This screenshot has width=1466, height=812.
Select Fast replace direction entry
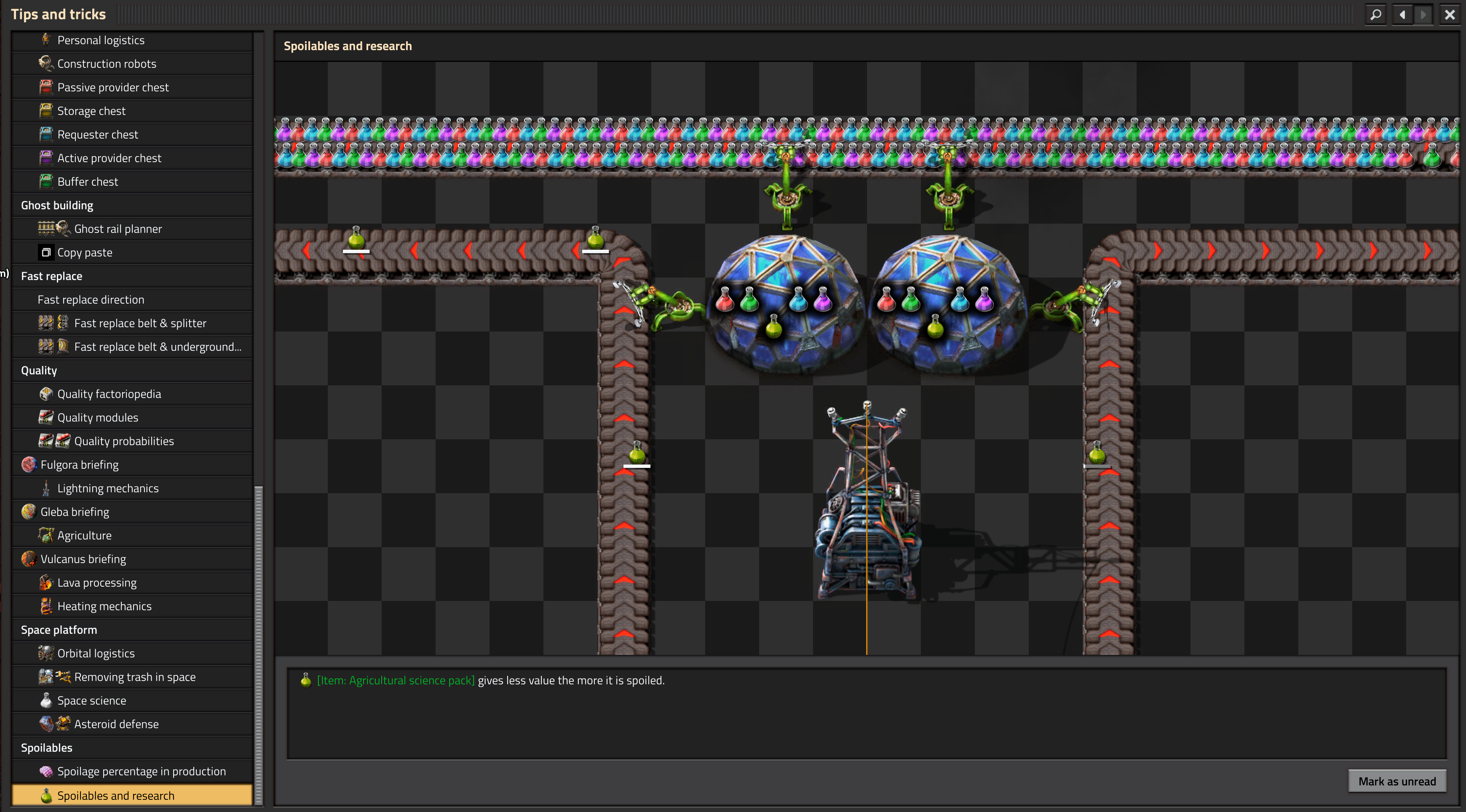(132, 299)
